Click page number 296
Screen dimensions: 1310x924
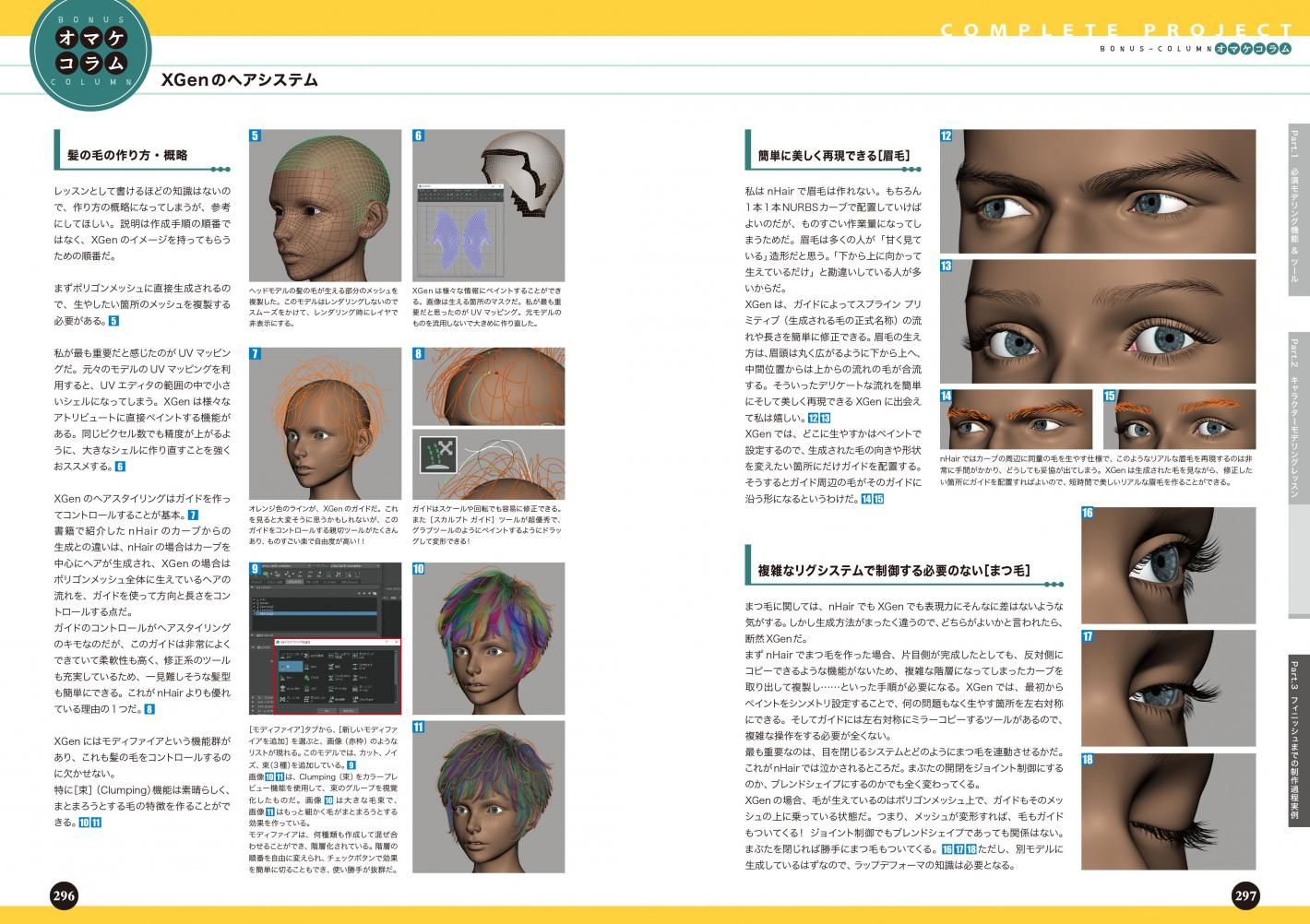(64, 894)
